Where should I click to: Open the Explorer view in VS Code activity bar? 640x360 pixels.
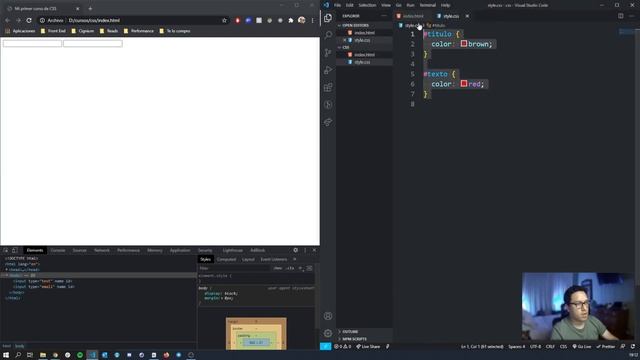click(328, 18)
